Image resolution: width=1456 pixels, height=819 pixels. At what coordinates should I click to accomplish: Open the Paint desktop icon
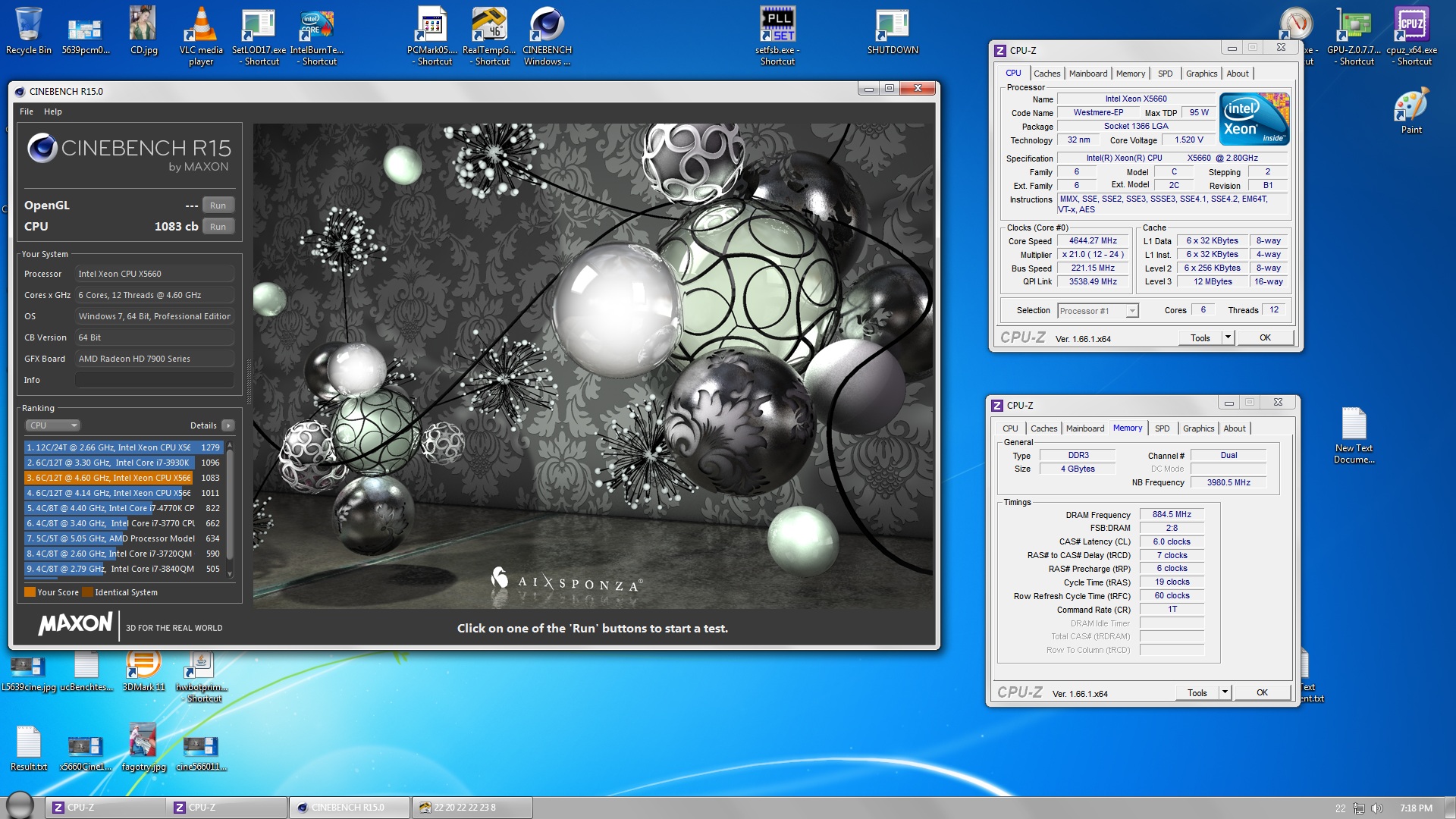1411,111
